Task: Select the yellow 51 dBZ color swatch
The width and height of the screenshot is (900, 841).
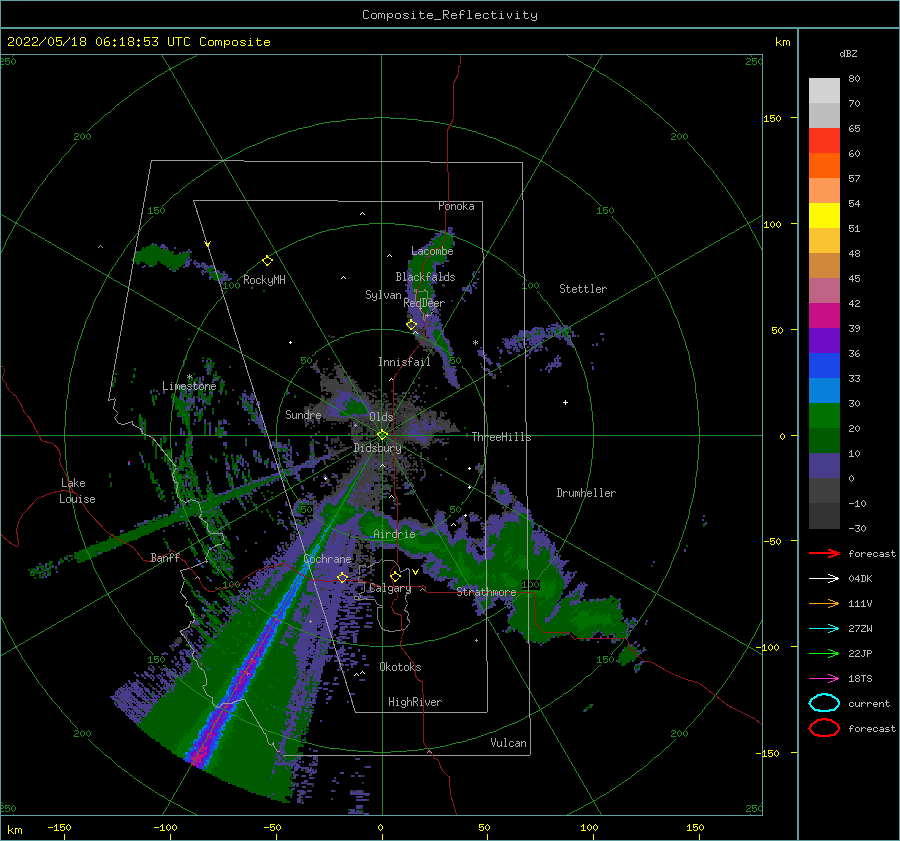Action: [x=824, y=215]
